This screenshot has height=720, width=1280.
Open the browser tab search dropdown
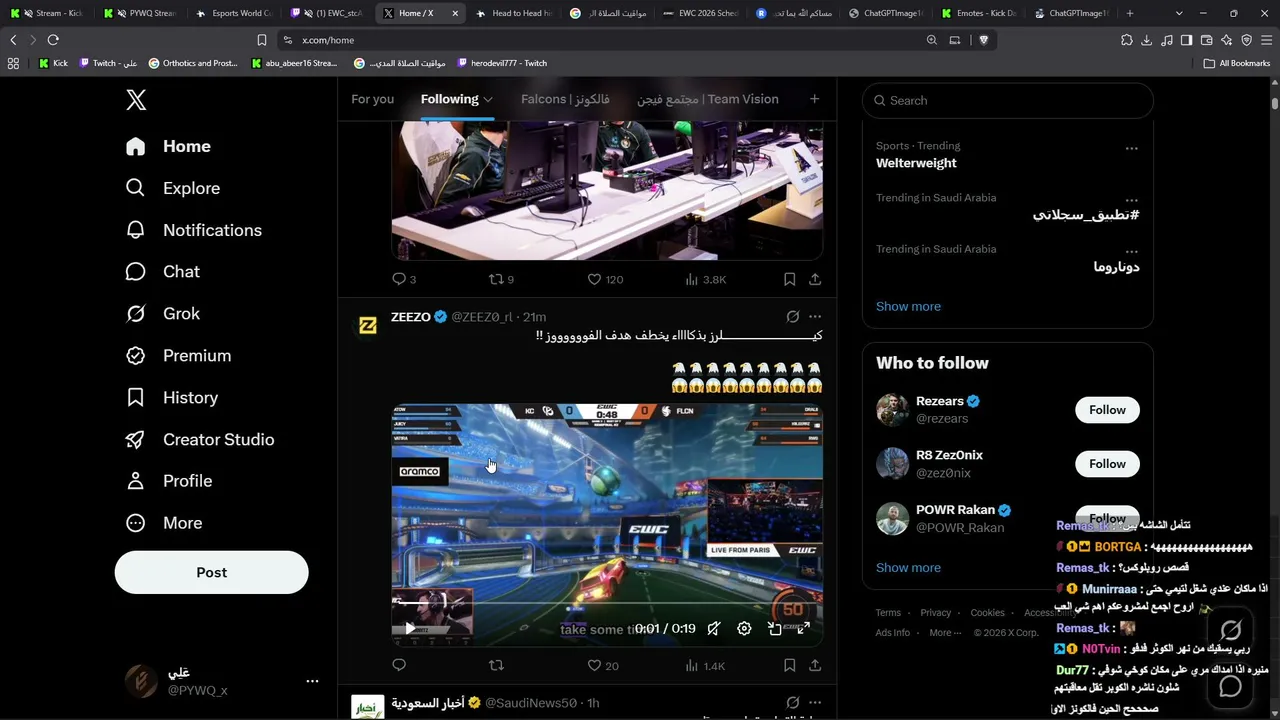1179,13
